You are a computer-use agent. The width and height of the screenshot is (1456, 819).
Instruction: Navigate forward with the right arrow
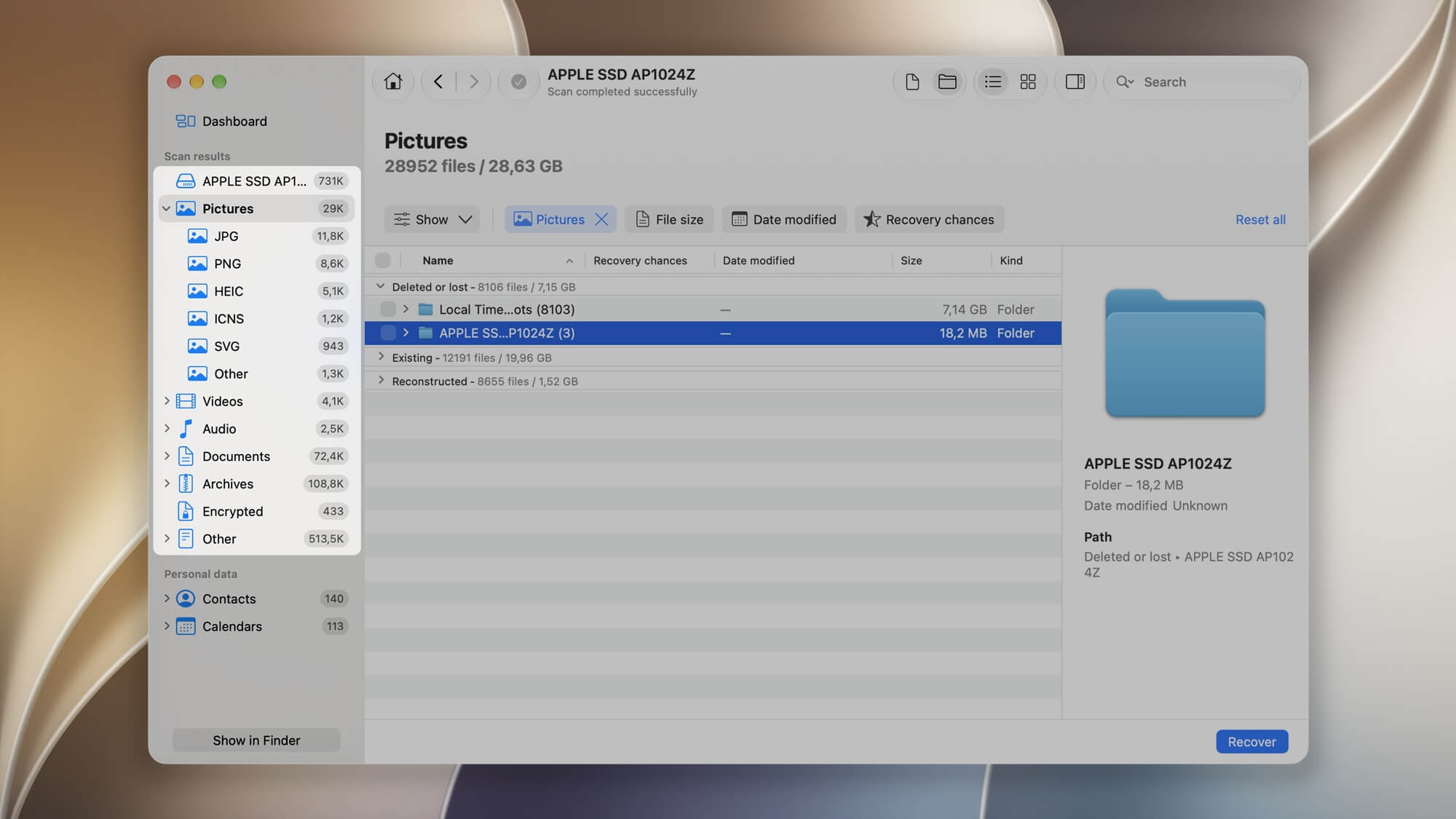473,82
